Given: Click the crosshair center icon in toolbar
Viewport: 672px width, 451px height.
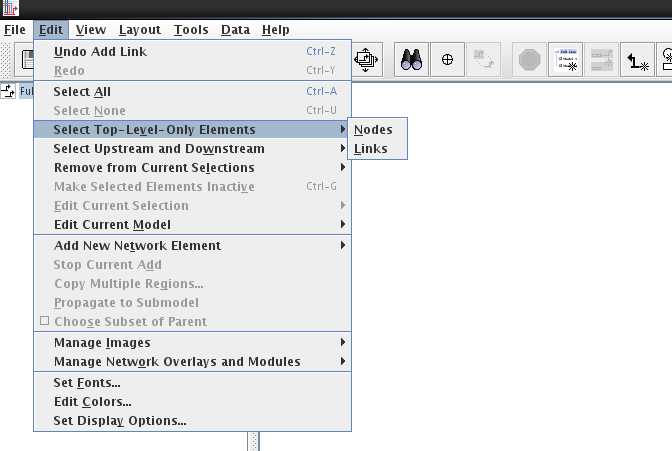Looking at the screenshot, I should pyautogui.click(x=447, y=59).
